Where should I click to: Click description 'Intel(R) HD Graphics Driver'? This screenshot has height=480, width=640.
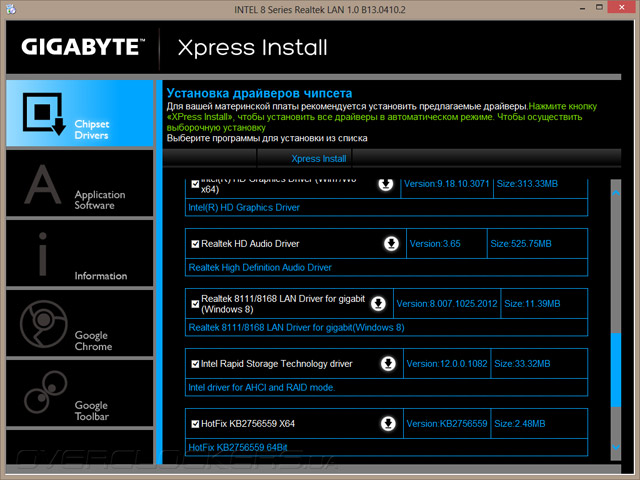click(x=244, y=207)
